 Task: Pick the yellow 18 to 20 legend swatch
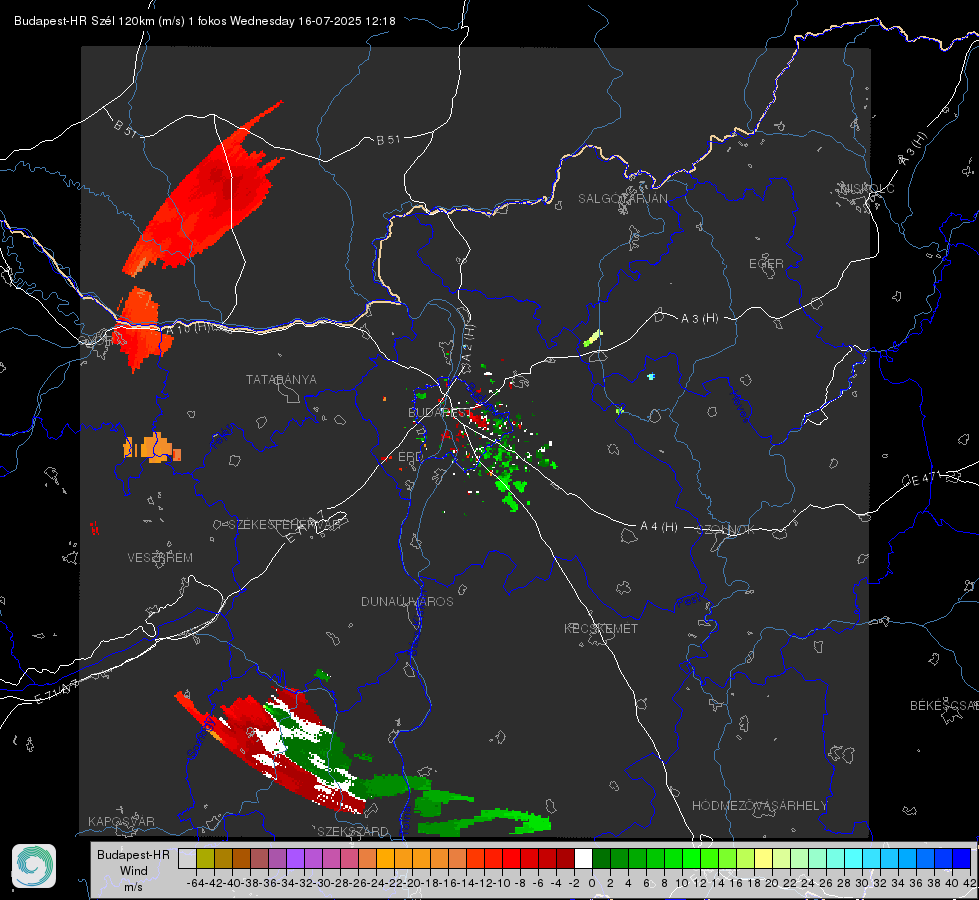point(763,858)
